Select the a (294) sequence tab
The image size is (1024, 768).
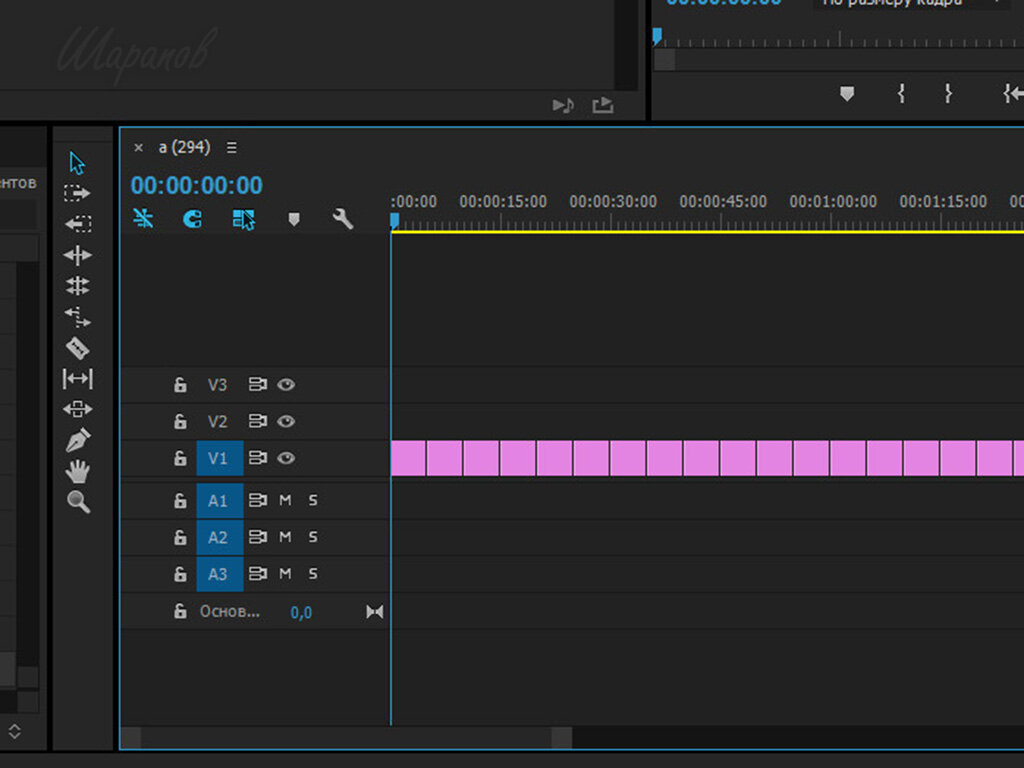point(184,148)
